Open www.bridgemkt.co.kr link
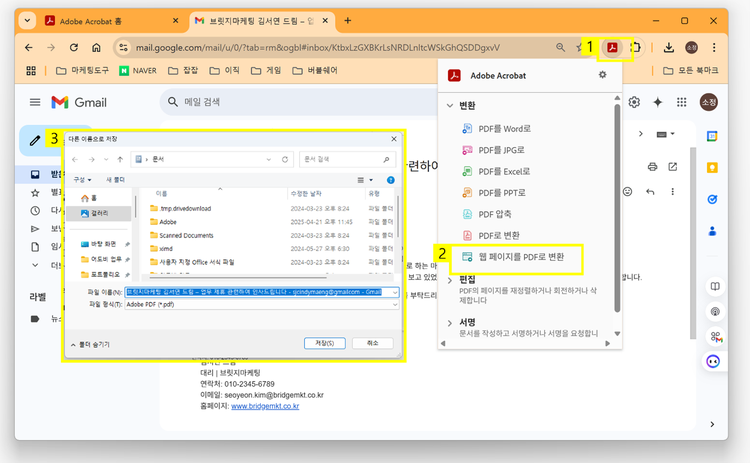 (265, 406)
